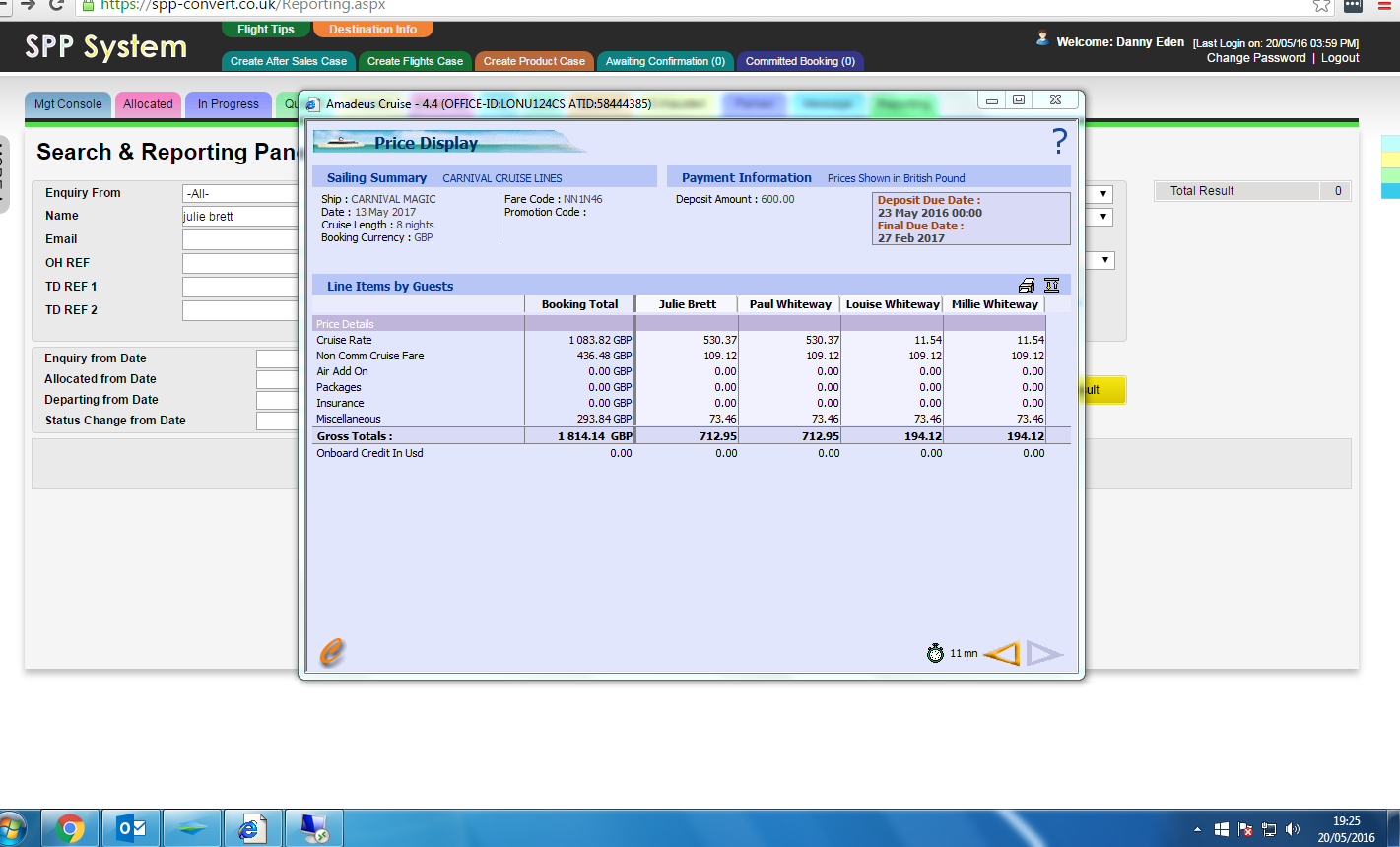Screen dimensions: 1400x847
Task: Click the collapse icon beside the printer
Action: pos(1051,286)
